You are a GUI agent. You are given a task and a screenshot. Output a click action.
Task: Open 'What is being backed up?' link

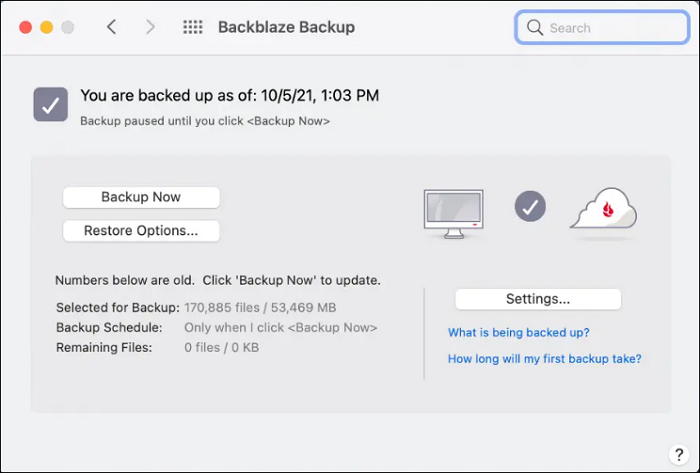[x=518, y=332]
